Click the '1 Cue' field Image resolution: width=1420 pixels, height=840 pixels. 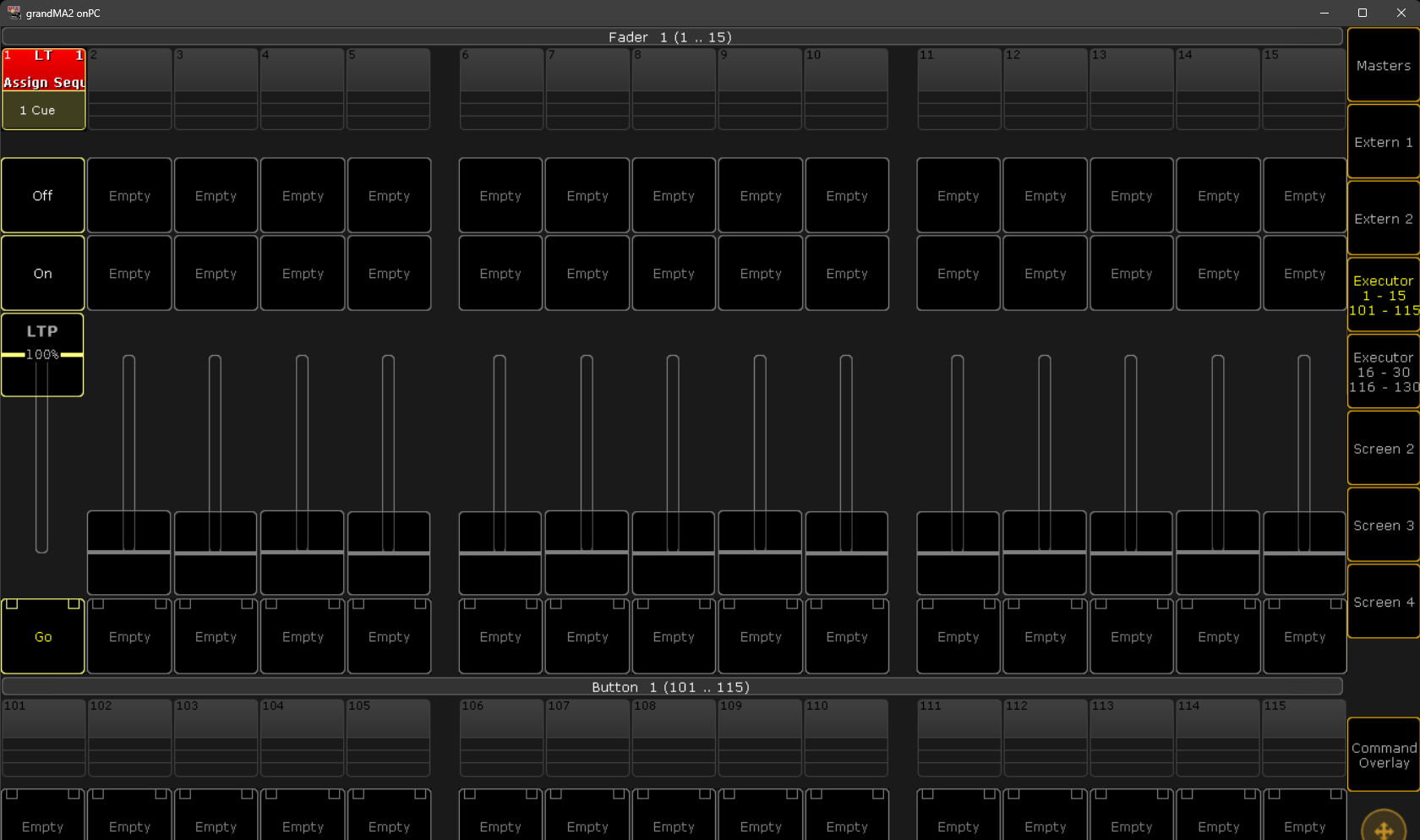(x=44, y=110)
